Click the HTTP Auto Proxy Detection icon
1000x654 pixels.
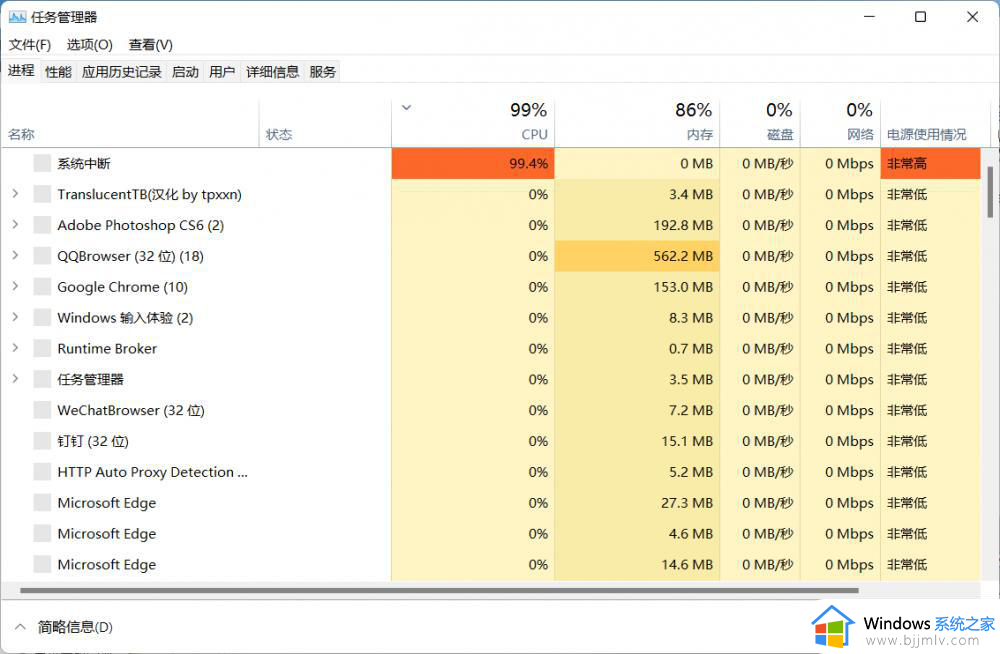[x=42, y=472]
